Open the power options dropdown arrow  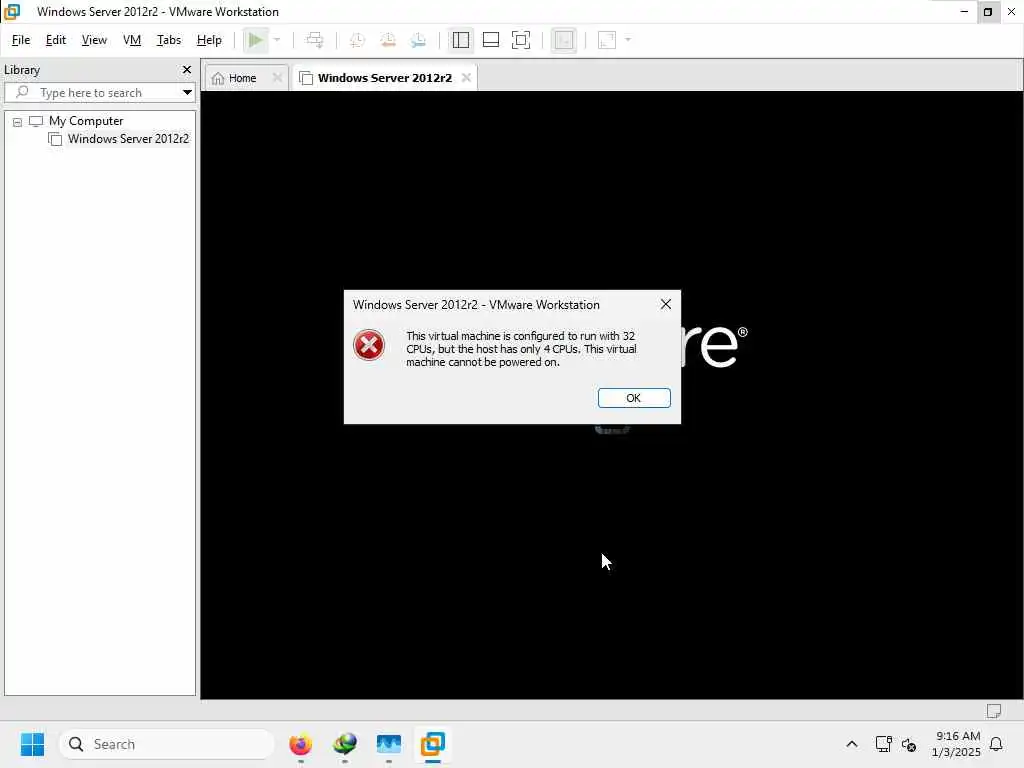tap(277, 40)
